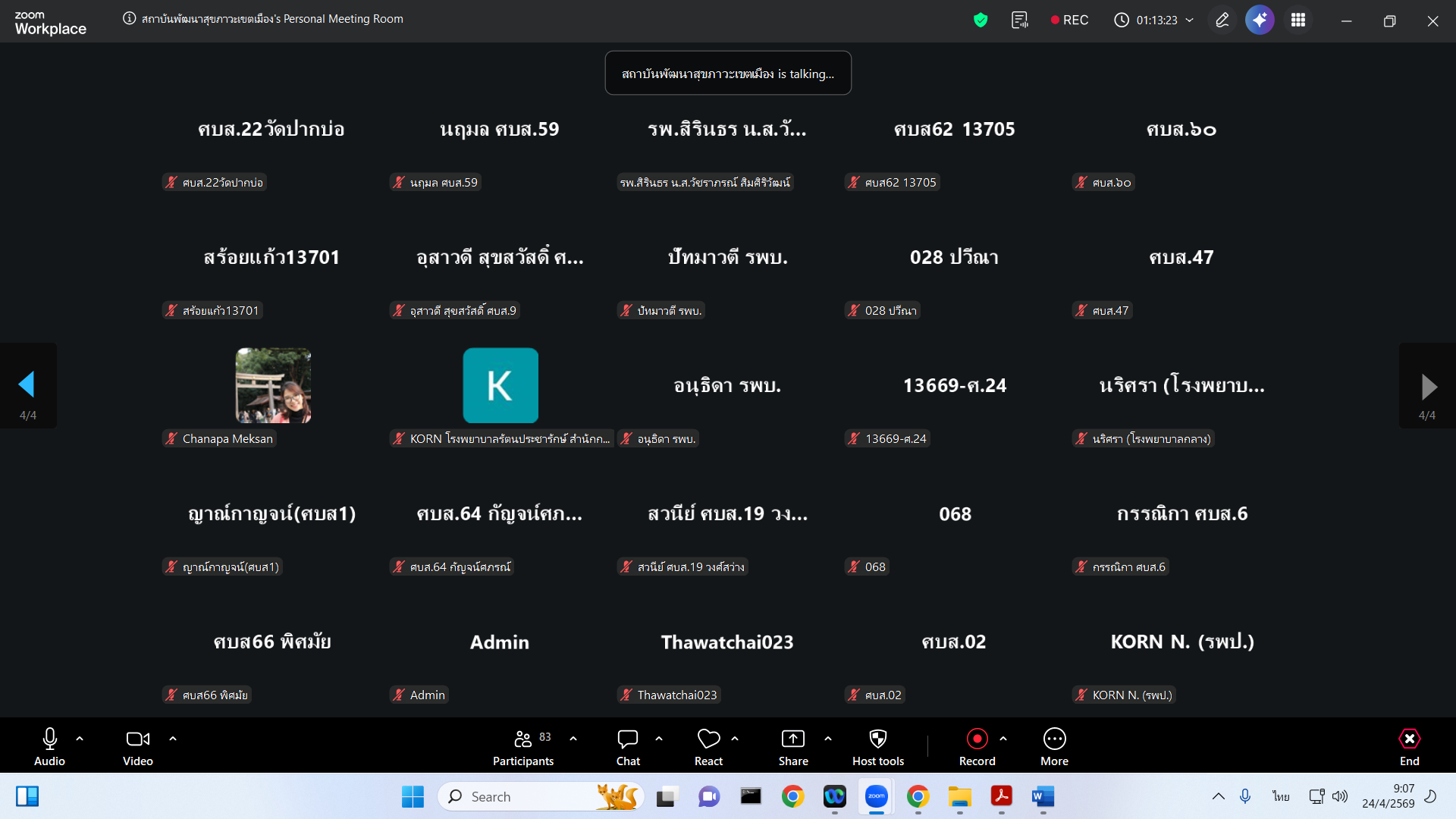Select Chanapa Meksan's video thumbnail

point(273,385)
